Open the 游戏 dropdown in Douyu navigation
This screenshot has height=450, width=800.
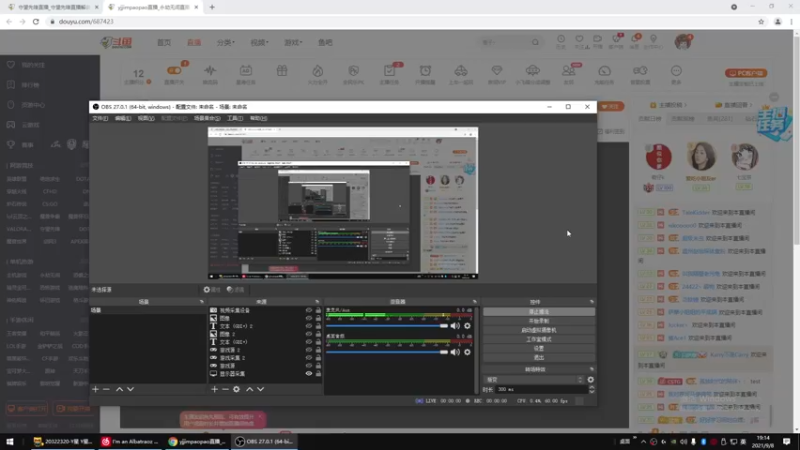293,42
